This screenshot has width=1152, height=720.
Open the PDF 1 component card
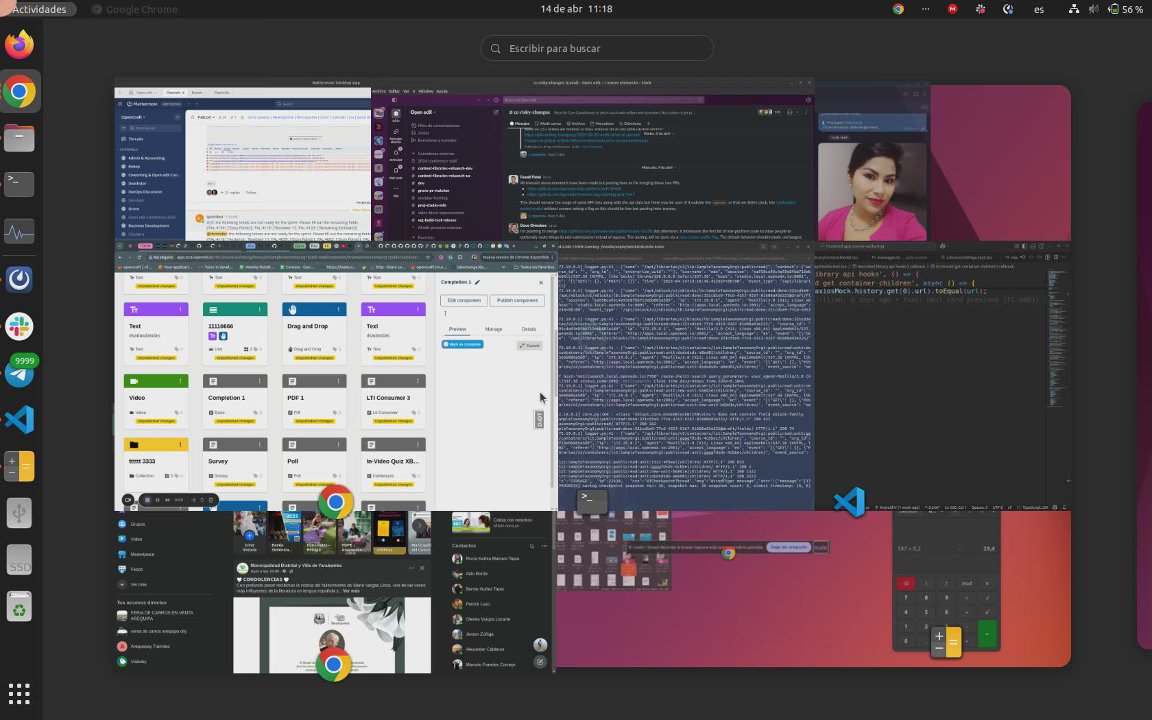[x=314, y=400]
